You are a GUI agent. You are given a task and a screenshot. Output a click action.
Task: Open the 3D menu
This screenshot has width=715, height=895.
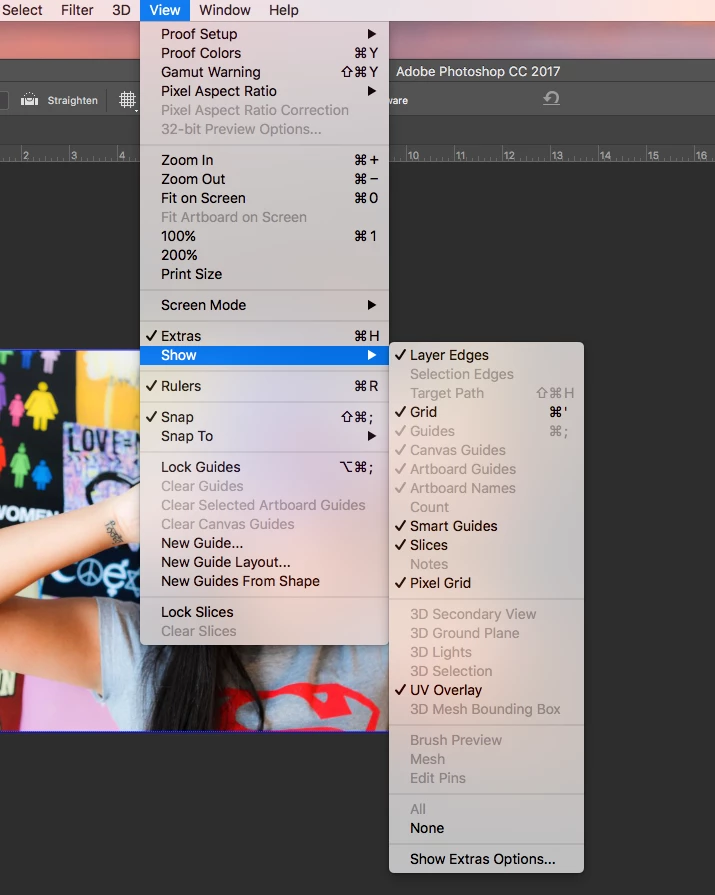pyautogui.click(x=121, y=10)
